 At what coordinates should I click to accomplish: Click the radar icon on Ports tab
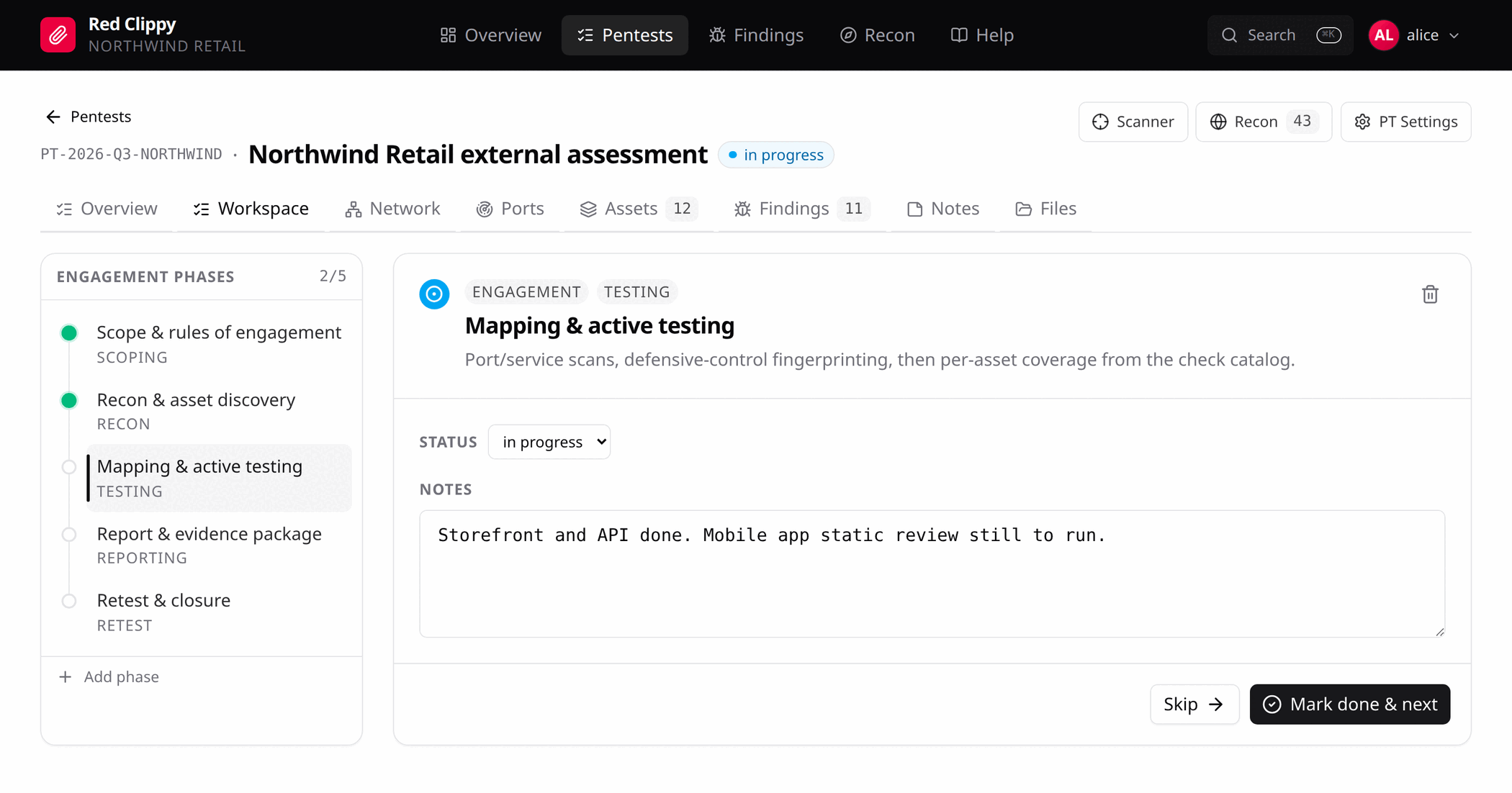[485, 209]
